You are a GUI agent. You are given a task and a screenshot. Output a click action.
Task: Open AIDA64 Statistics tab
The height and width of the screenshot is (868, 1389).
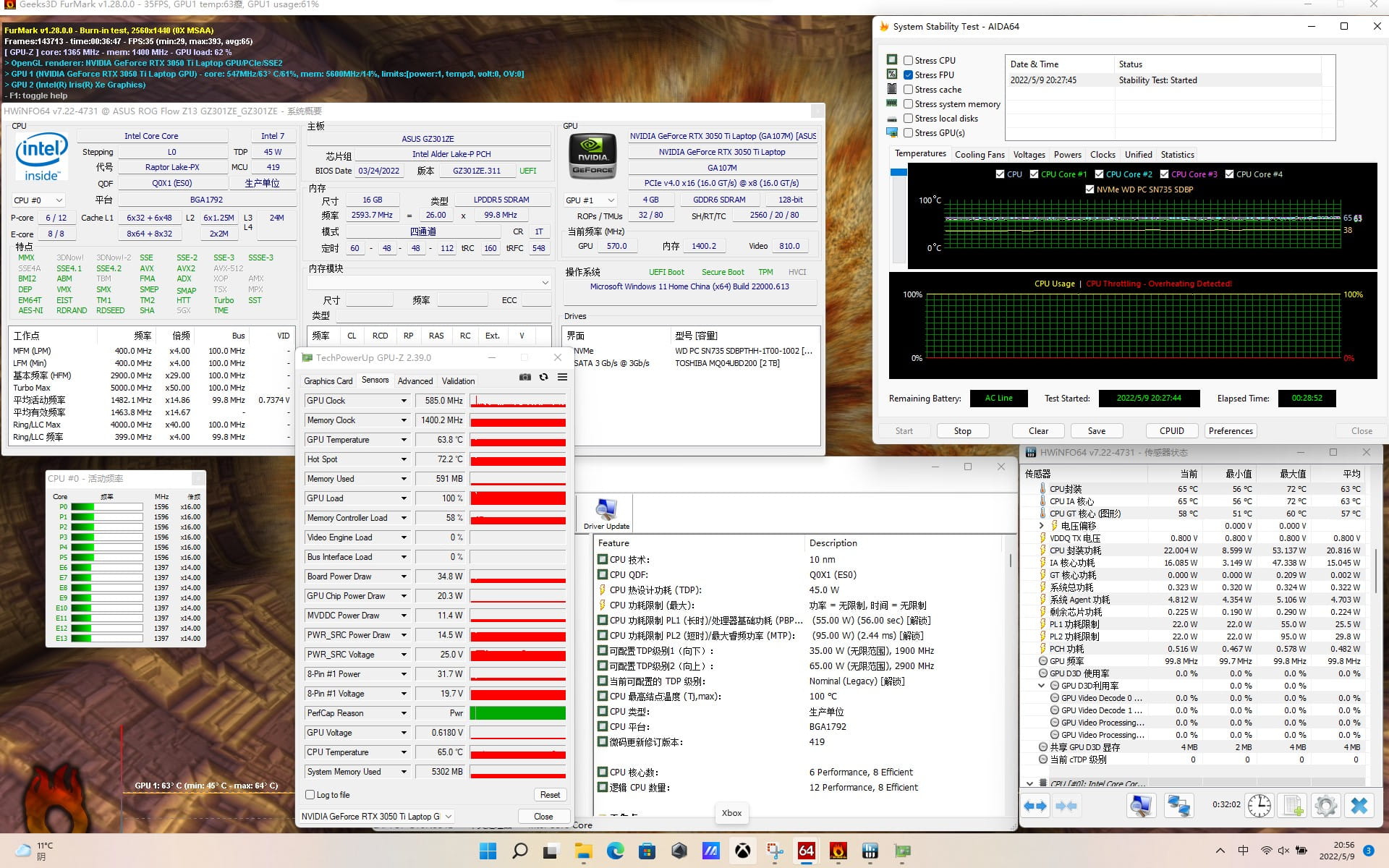pos(1177,155)
